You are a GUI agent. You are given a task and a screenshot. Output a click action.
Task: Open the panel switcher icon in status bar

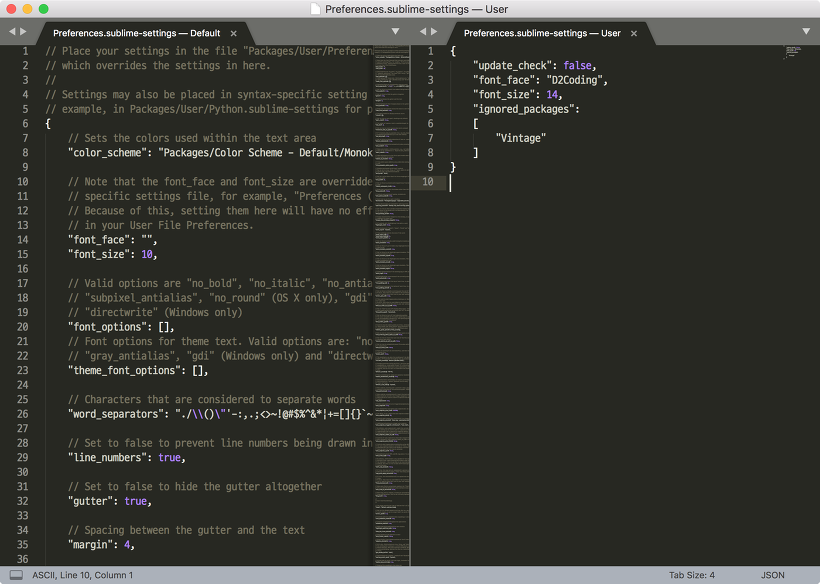(16, 575)
